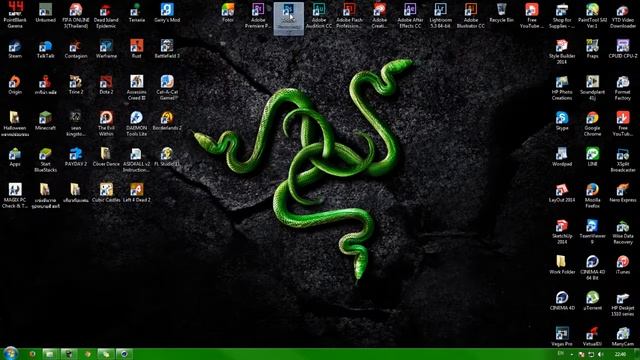The height and width of the screenshot is (360, 640).
Task: Open the taskbar clock showing 22:40
Action: coord(620,354)
